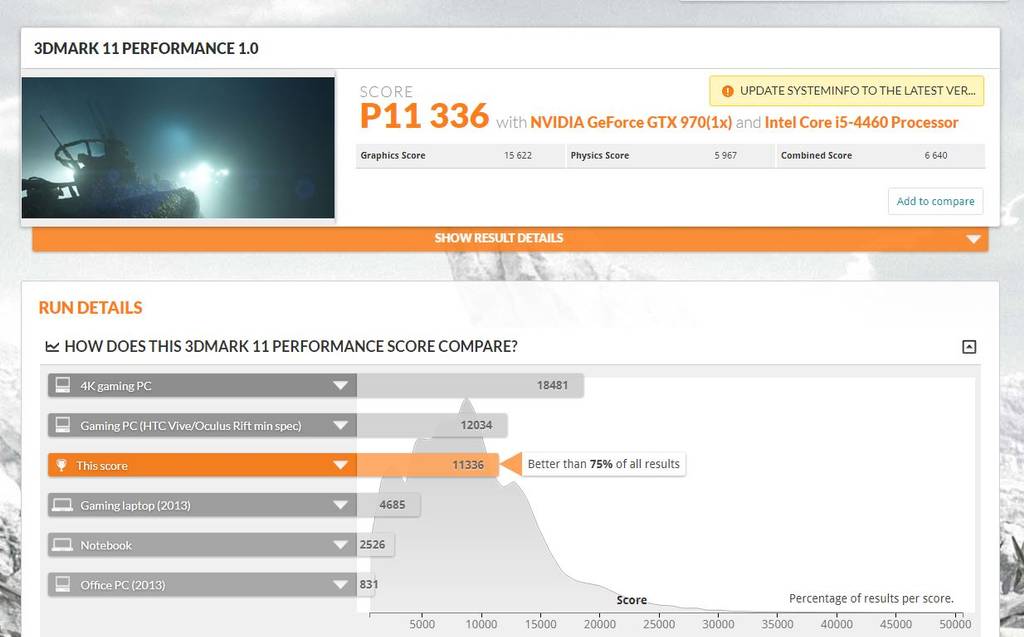Click the 2526 Notebook score value
1024x637 pixels.
tap(372, 545)
